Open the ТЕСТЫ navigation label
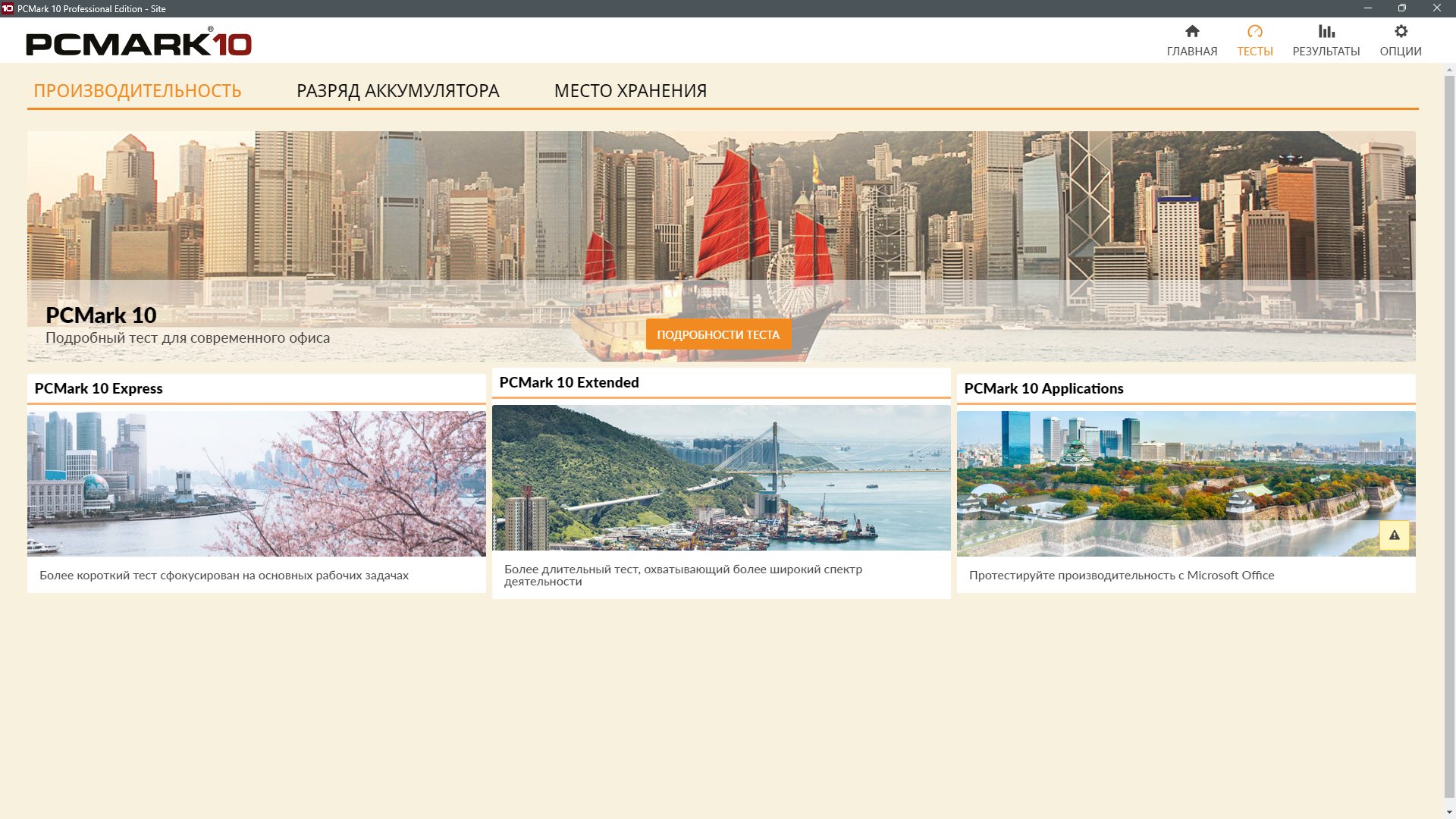 click(1255, 52)
